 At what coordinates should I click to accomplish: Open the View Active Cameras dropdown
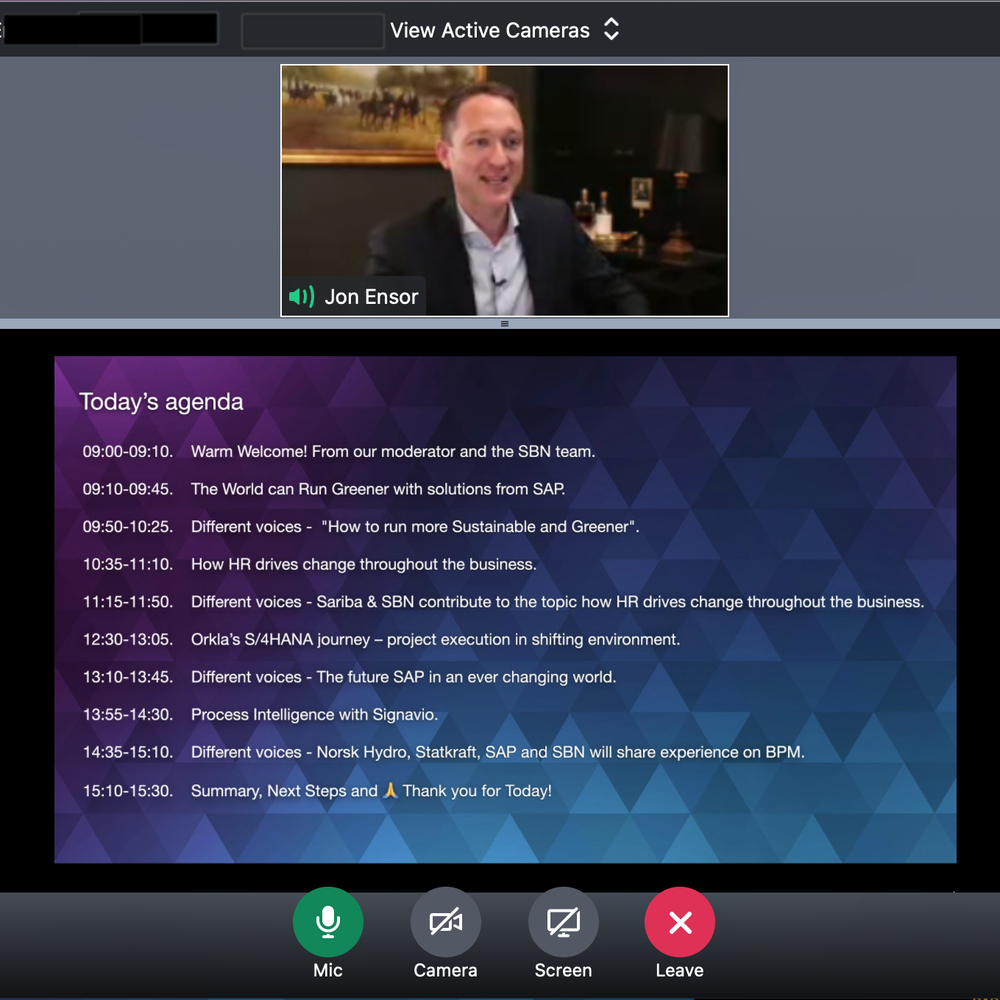tap(504, 30)
